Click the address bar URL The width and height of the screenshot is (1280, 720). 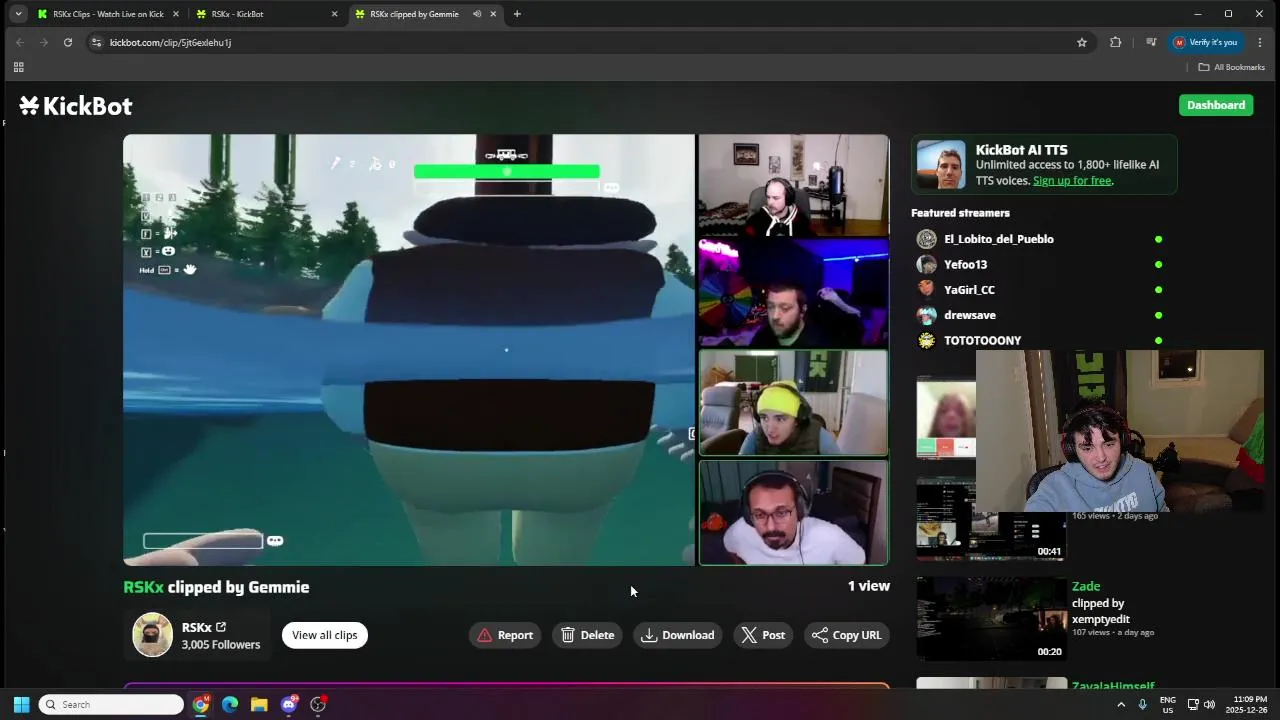170,43
